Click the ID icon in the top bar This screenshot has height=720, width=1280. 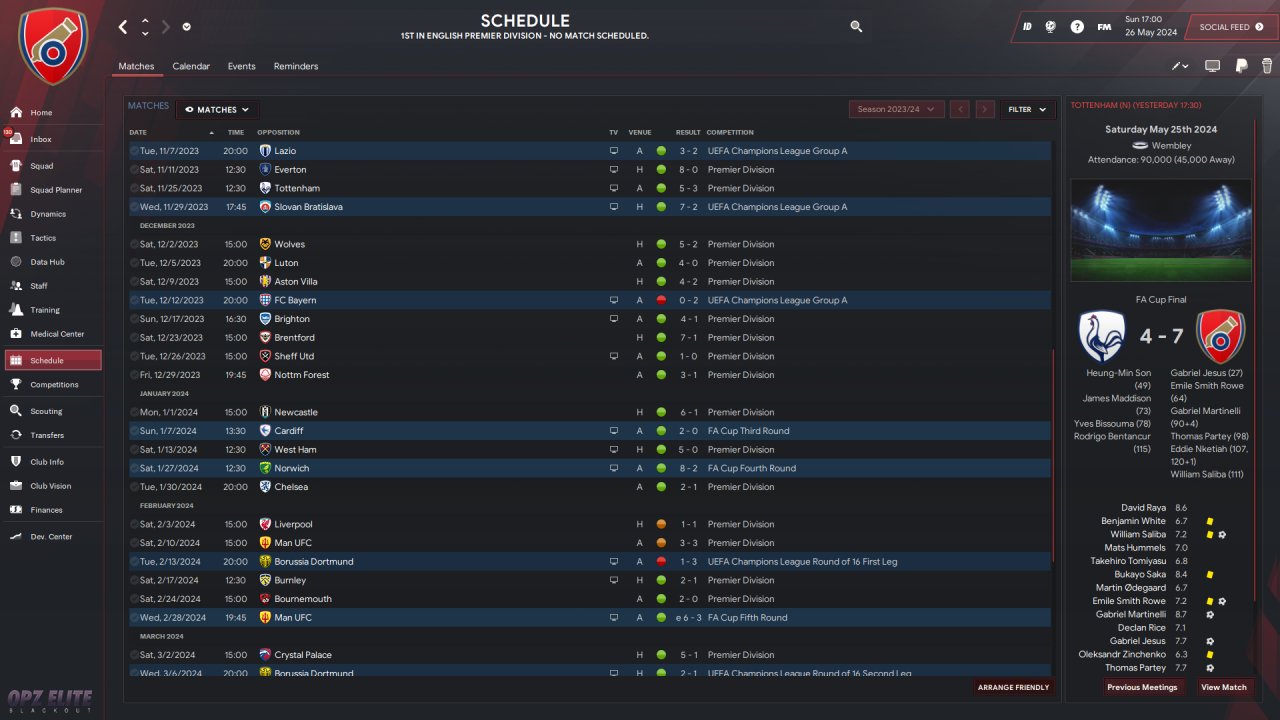[1027, 27]
